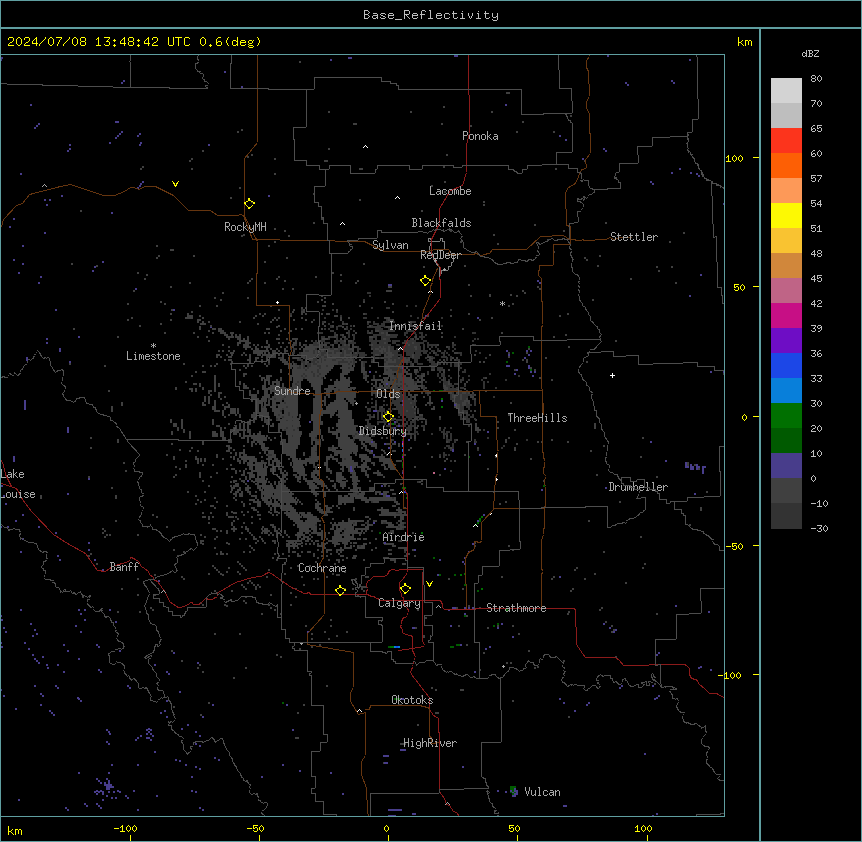Click the yellow diamond marker below Cochrane
Viewport: 862px width, 842px height.
(340, 590)
